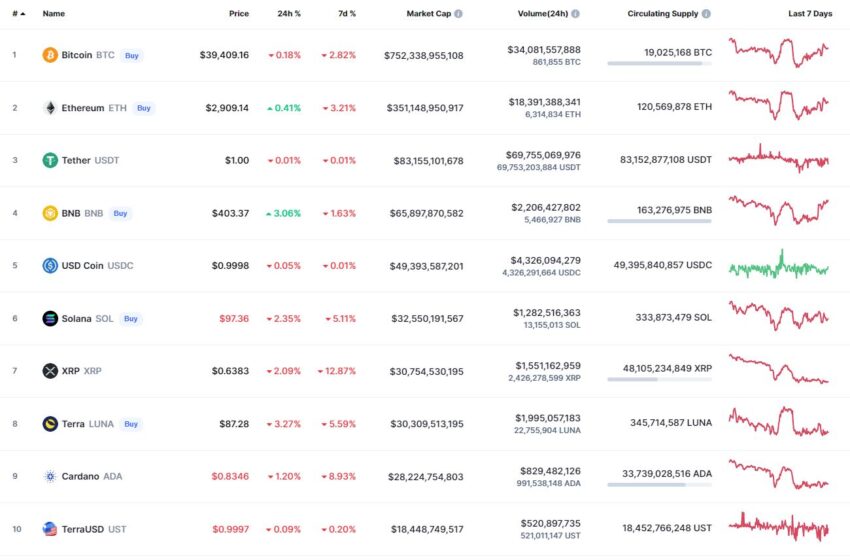Sort table by 24h % header
Screen dimensions: 850x560
pyautogui.click(x=289, y=14)
